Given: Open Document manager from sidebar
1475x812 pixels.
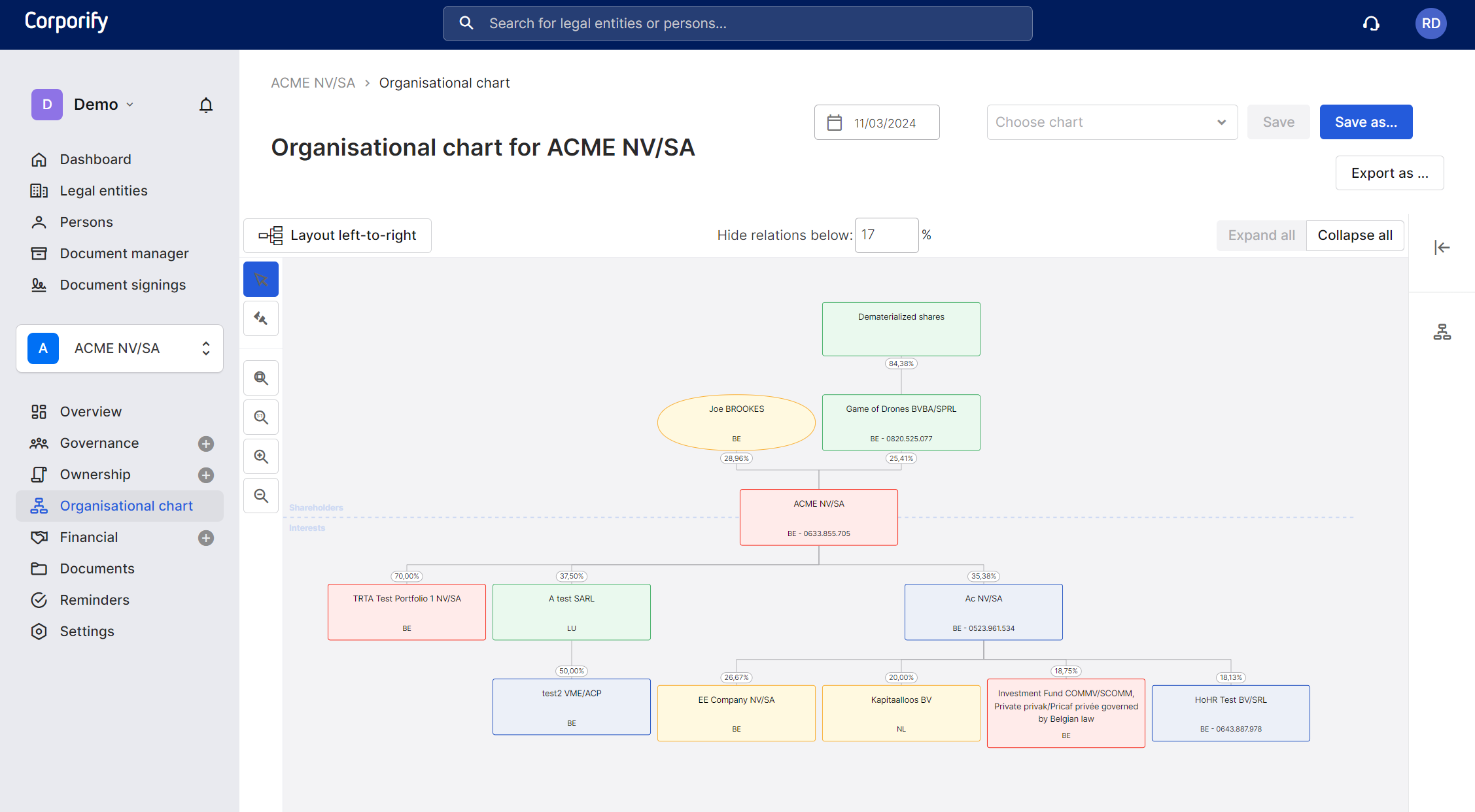Looking at the screenshot, I should tap(124, 254).
